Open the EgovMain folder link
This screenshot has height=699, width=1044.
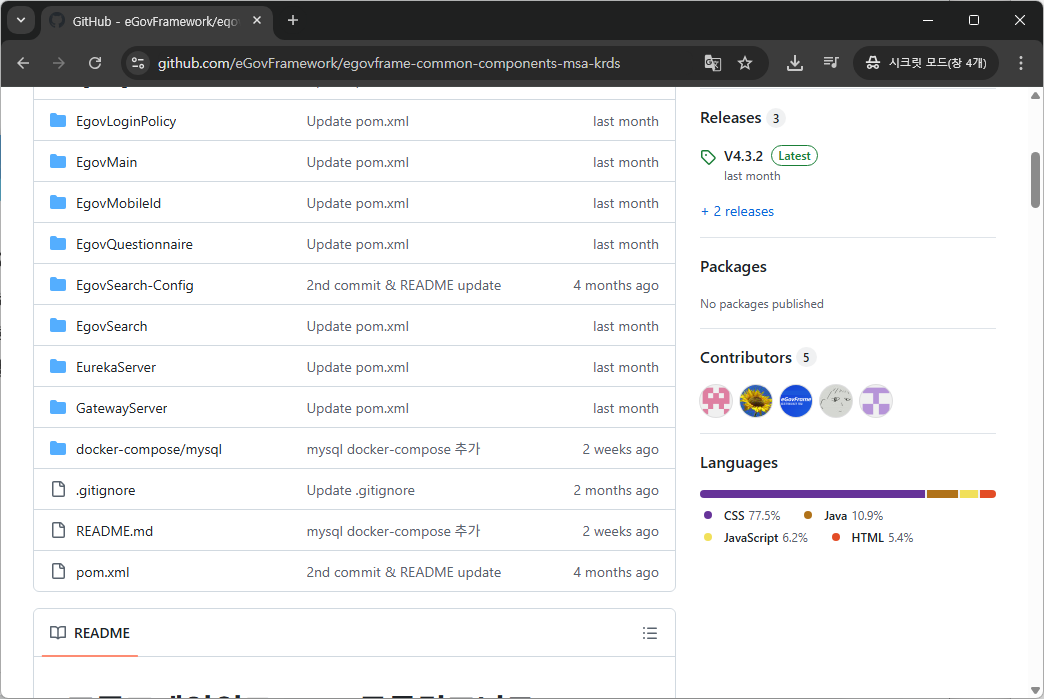point(107,162)
